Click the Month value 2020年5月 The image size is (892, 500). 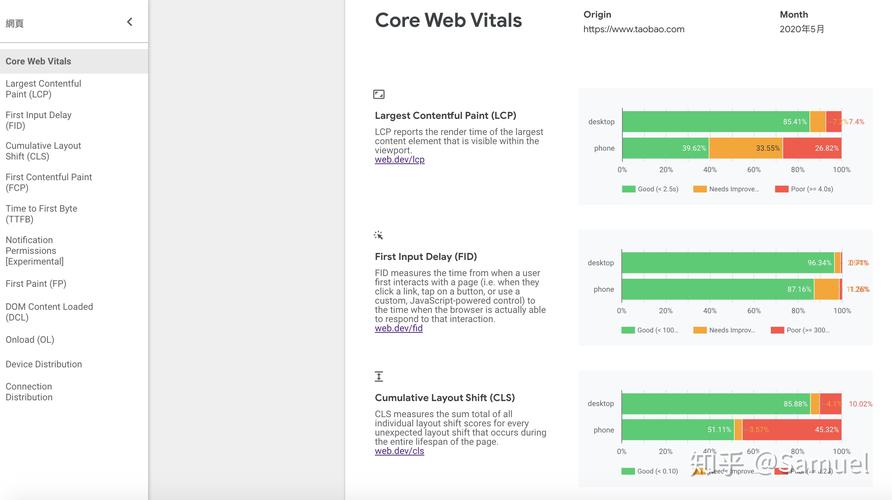point(802,29)
